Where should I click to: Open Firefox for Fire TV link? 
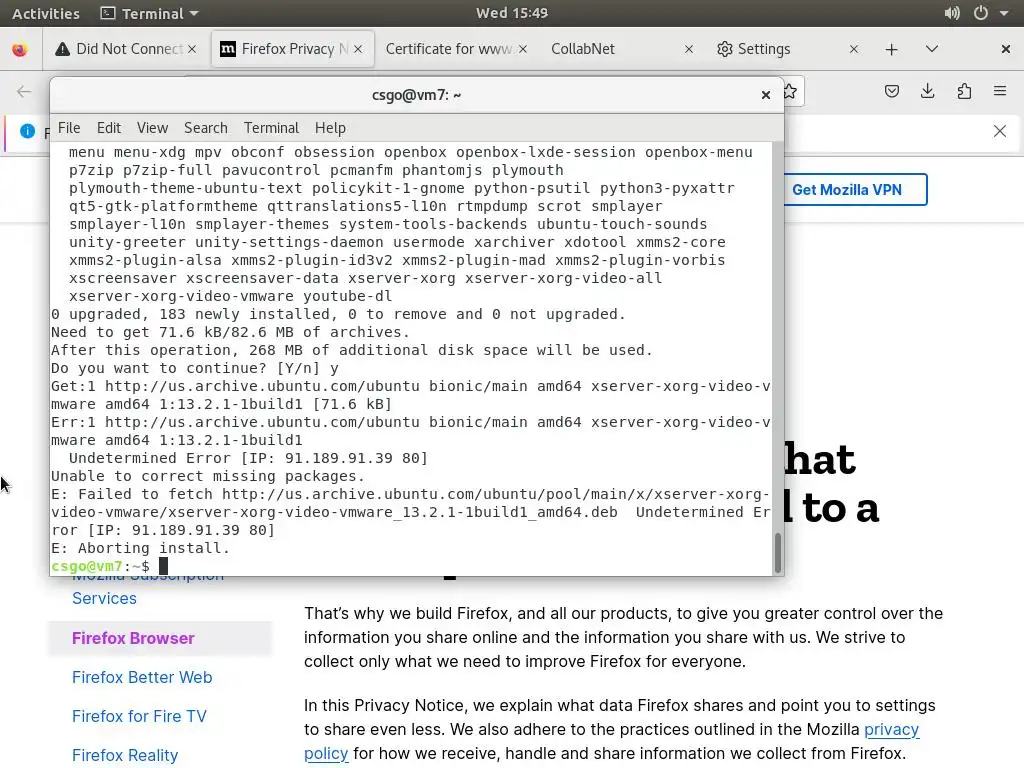[x=139, y=716]
